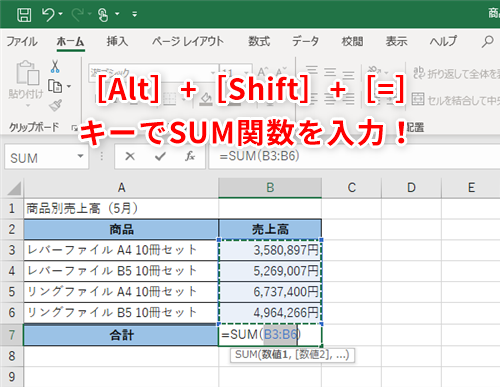Click the Save icon in the title bar
Image resolution: width=500 pixels, height=387 pixels.
pos(24,15)
